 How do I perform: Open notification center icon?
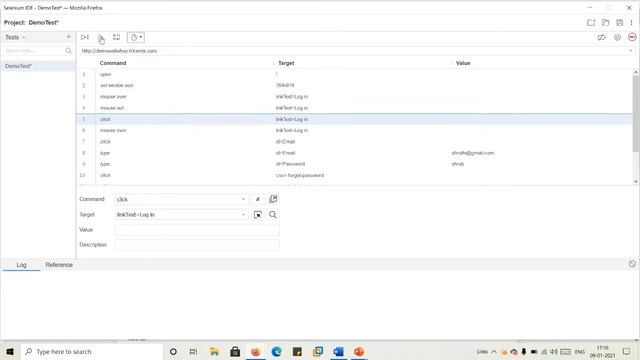coord(626,351)
